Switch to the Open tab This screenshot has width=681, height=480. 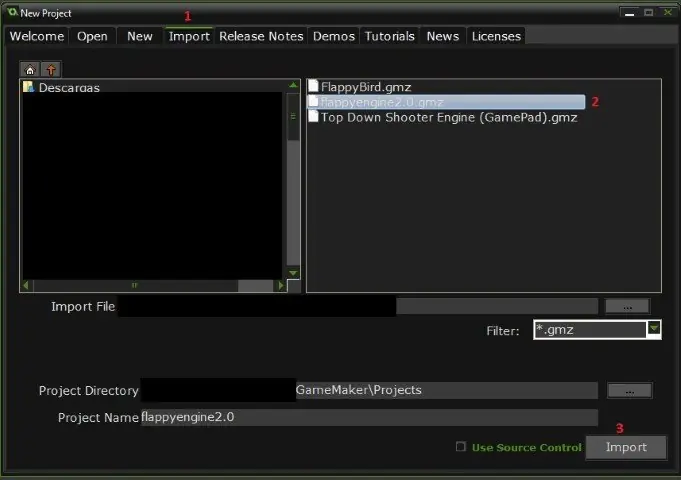pos(92,36)
